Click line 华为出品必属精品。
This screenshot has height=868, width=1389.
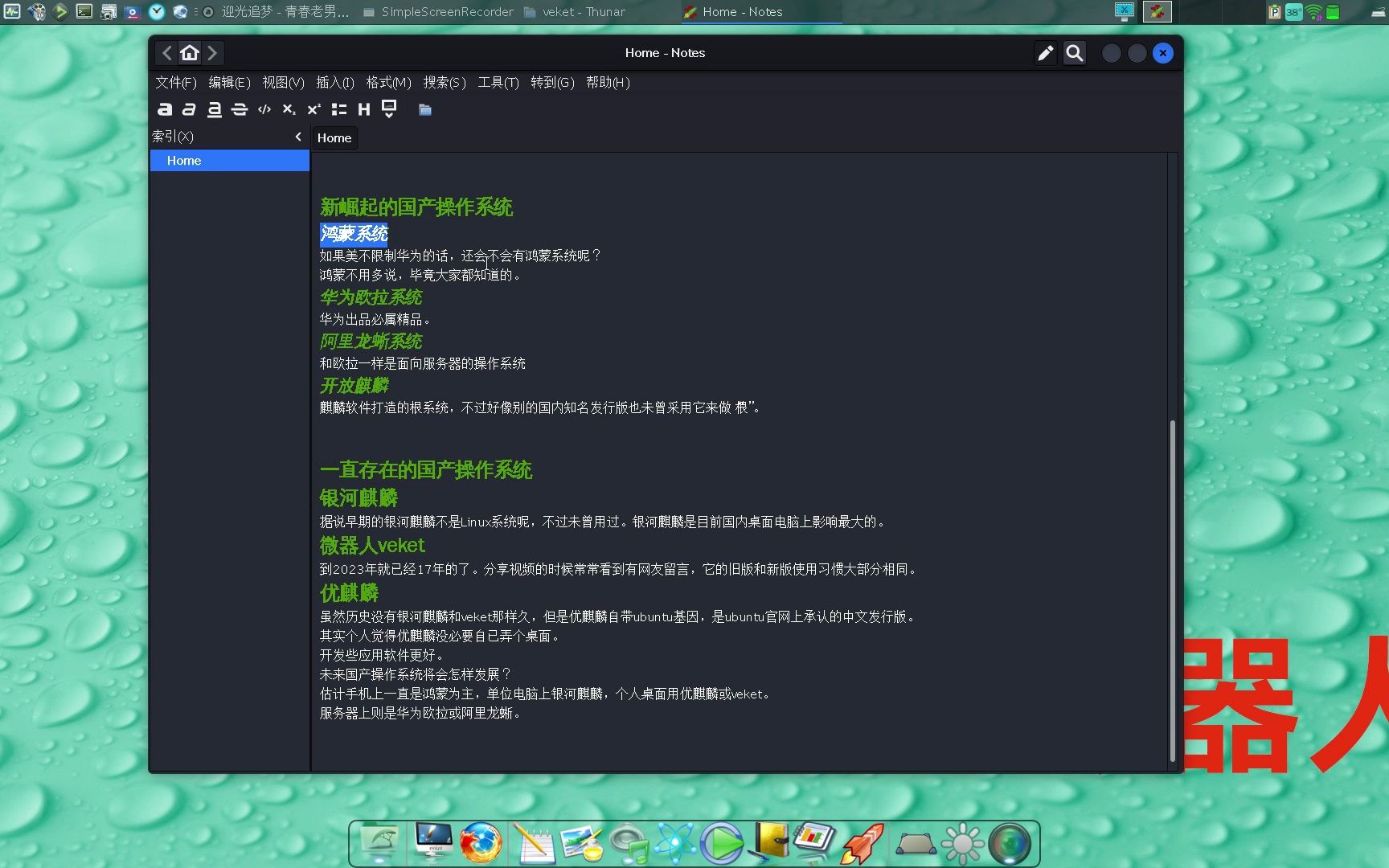(x=375, y=320)
